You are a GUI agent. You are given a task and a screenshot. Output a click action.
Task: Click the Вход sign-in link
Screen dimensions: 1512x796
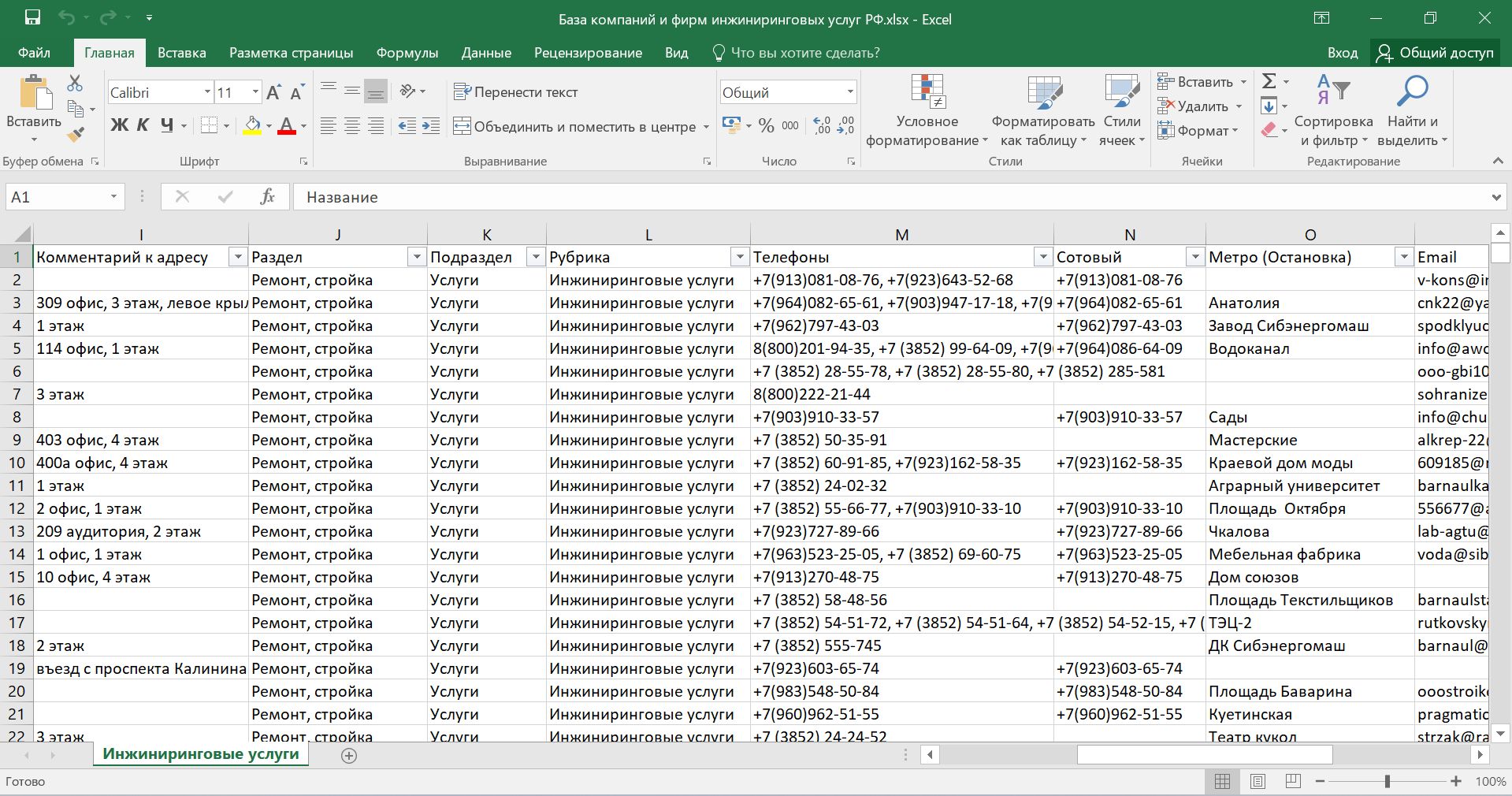(1342, 53)
